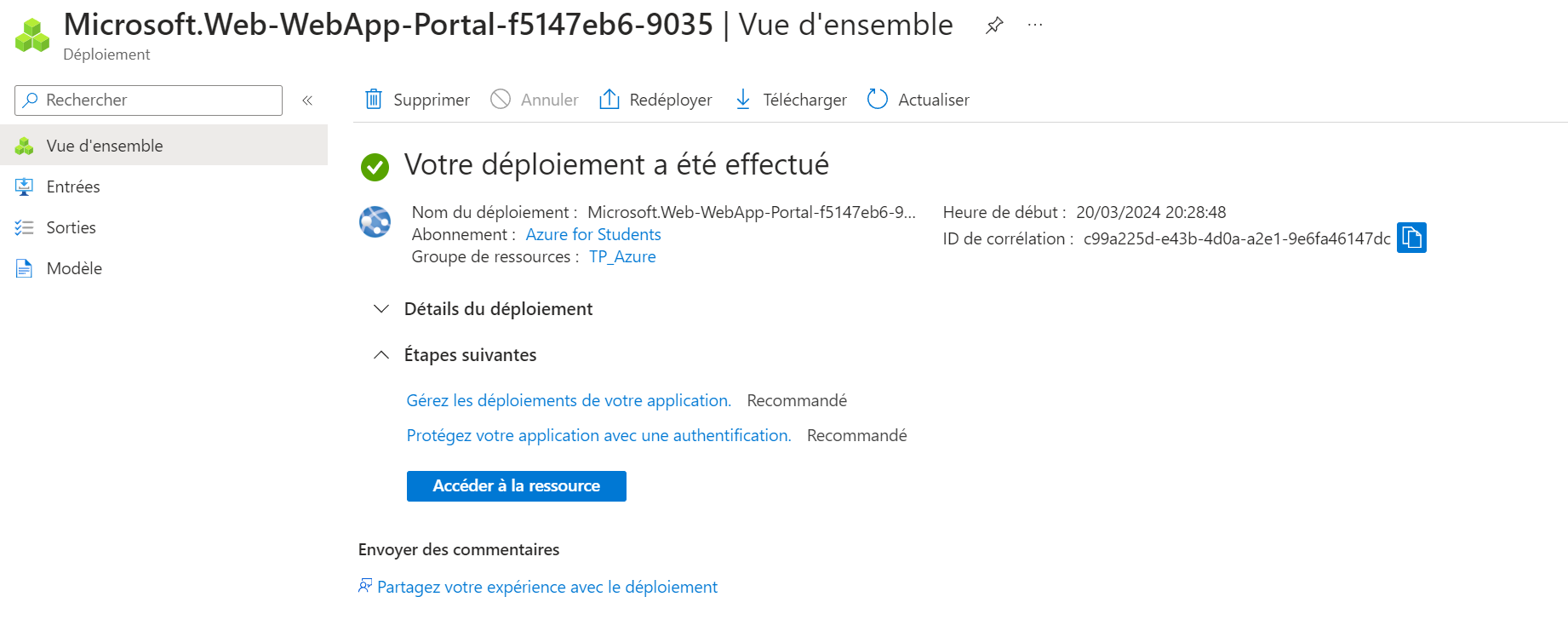1568x637 pixels.
Task: Open the Sorties section
Action: click(x=70, y=227)
